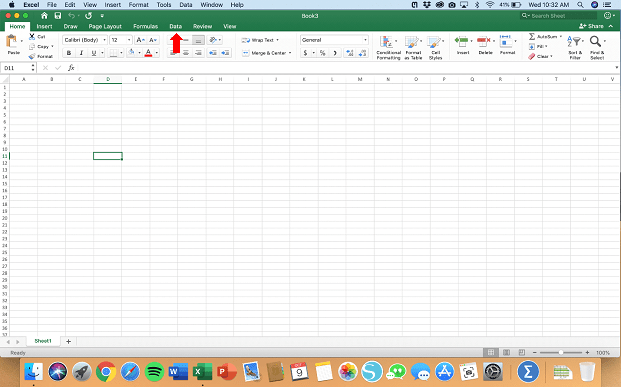
Task: Click the Format cells icon in ribbon
Action: (505, 41)
